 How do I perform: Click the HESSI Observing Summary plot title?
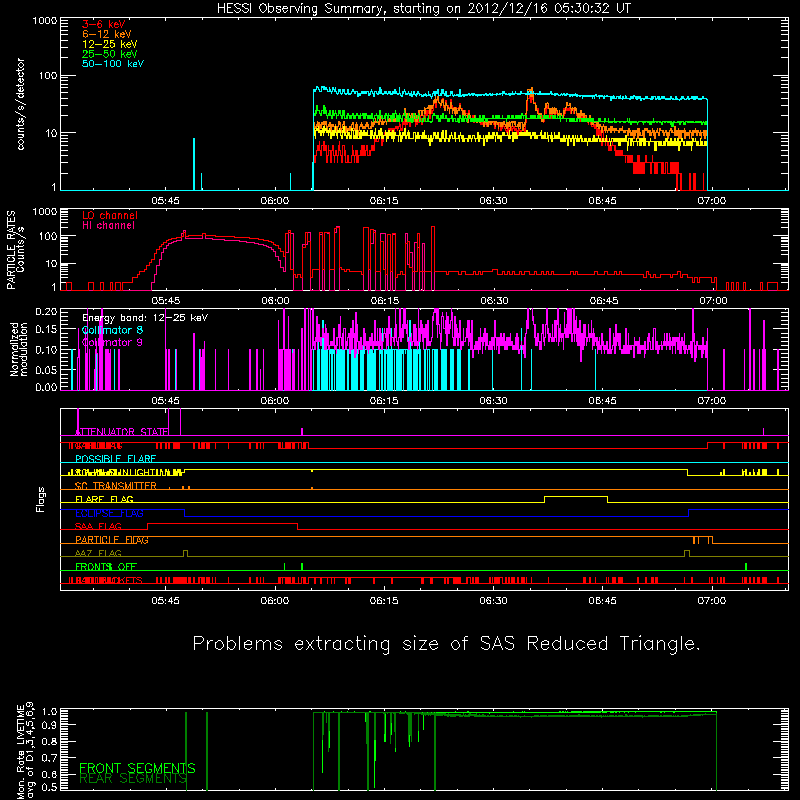424,8
